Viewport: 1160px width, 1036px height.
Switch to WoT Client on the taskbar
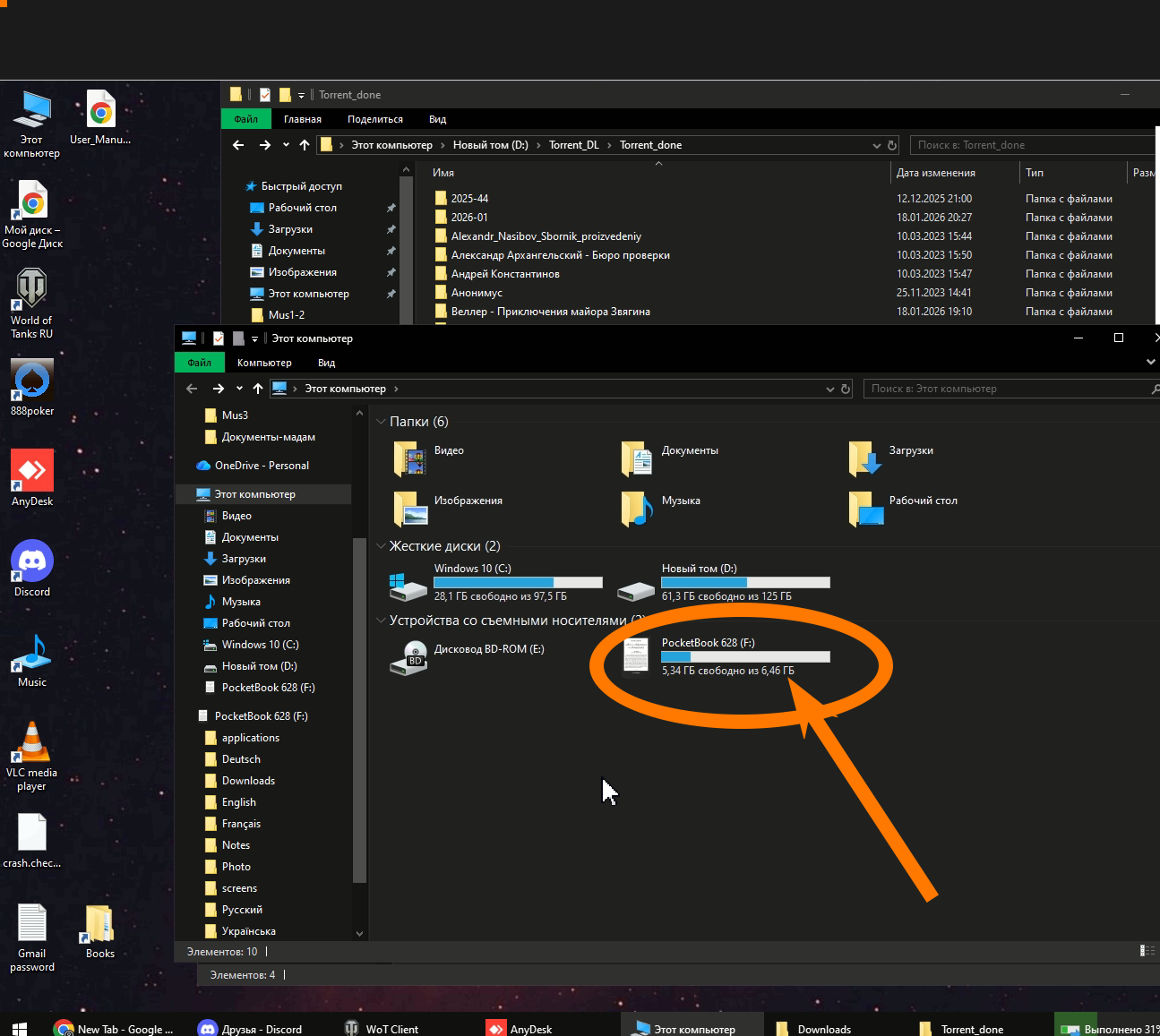[x=382, y=1029]
